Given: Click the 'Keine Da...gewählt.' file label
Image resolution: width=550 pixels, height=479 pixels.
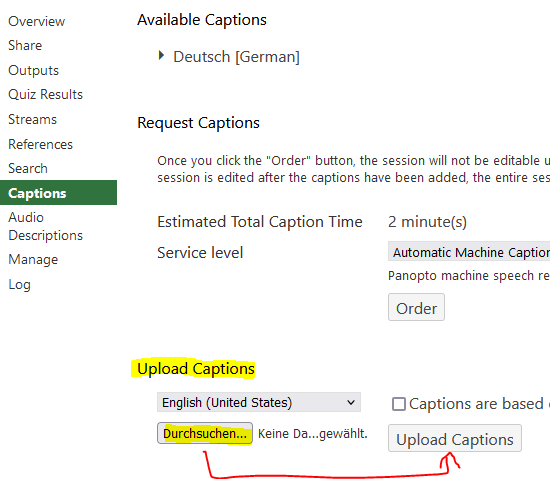Looking at the screenshot, I should click(313, 434).
